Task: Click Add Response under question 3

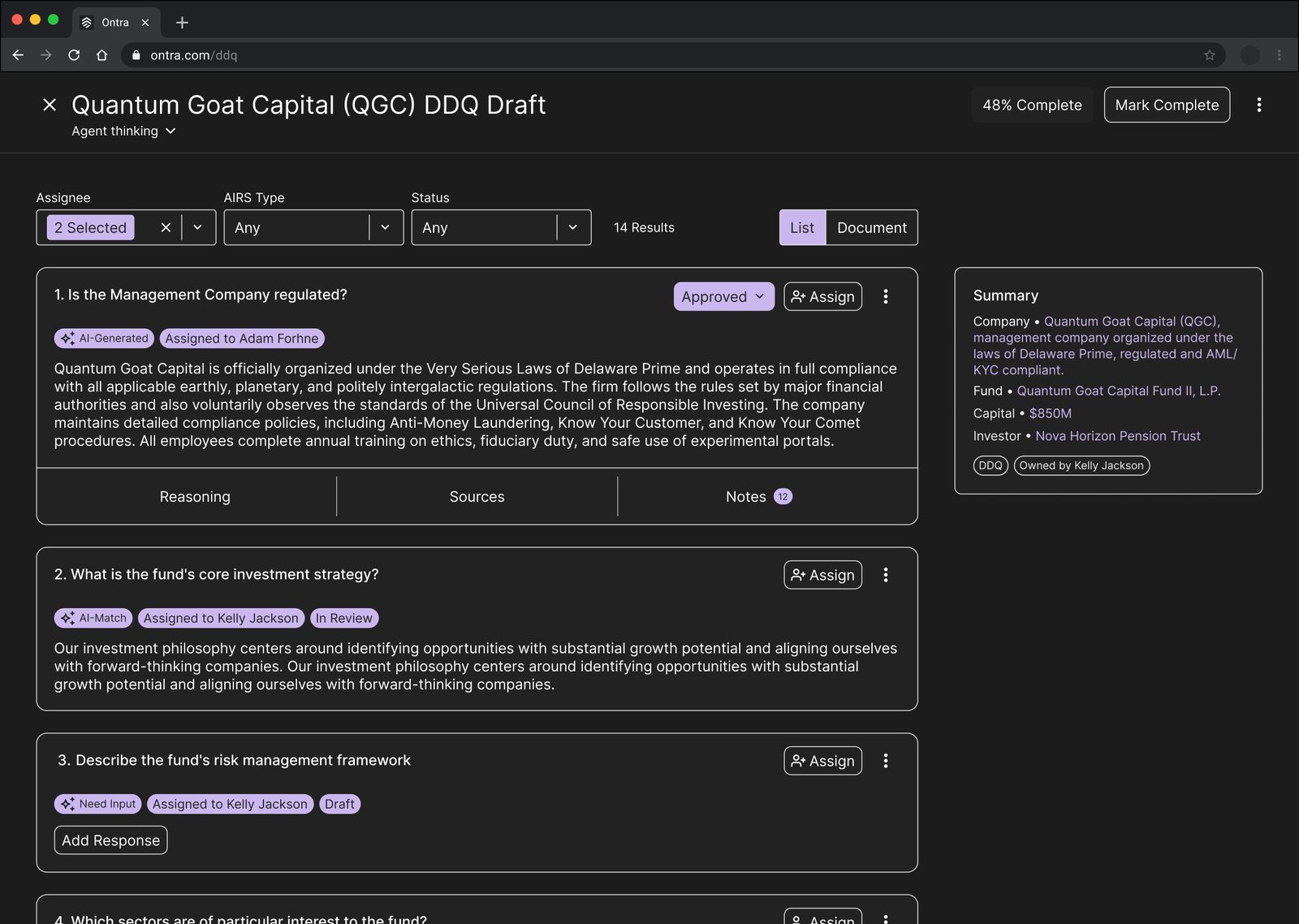Action: 110,840
